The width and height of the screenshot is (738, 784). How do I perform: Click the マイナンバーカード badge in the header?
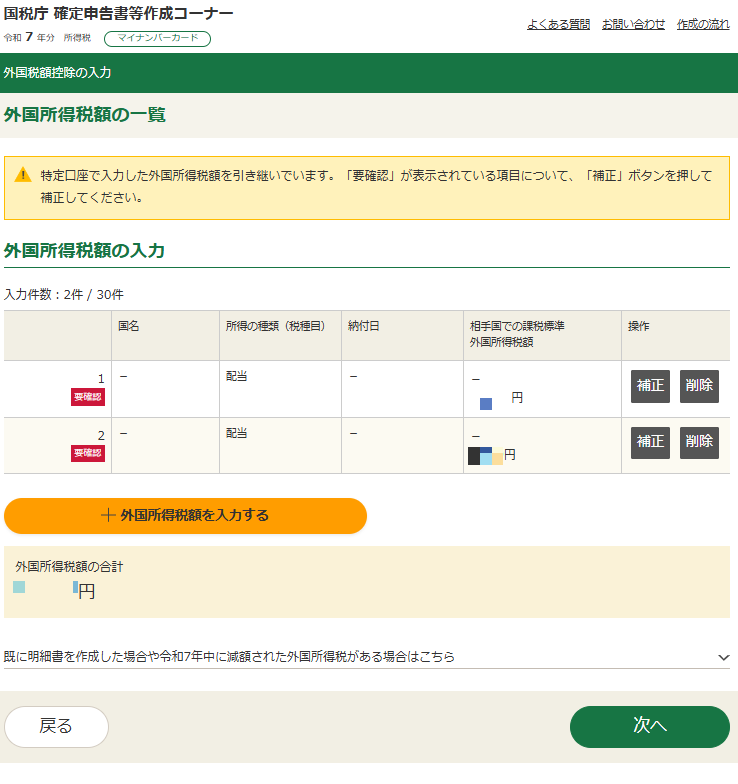click(x=157, y=38)
